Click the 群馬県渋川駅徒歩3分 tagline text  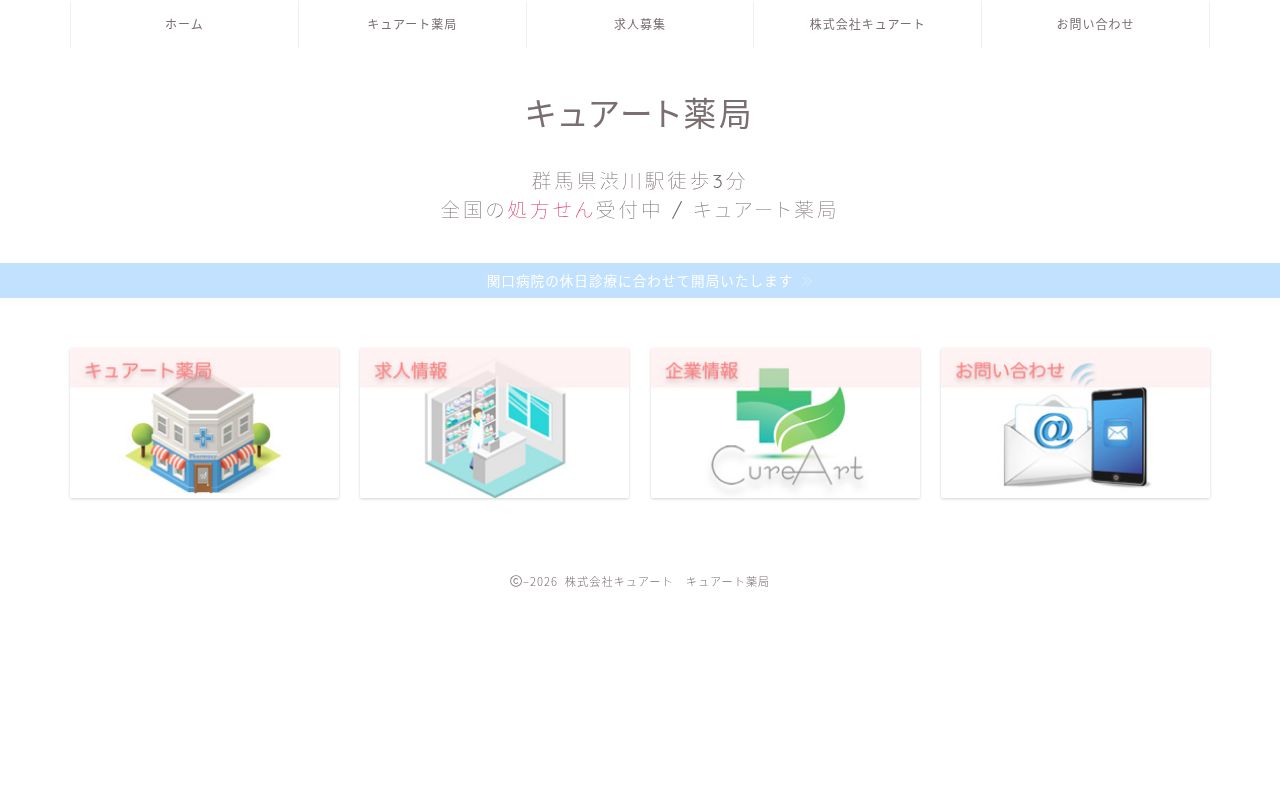pyautogui.click(x=639, y=181)
